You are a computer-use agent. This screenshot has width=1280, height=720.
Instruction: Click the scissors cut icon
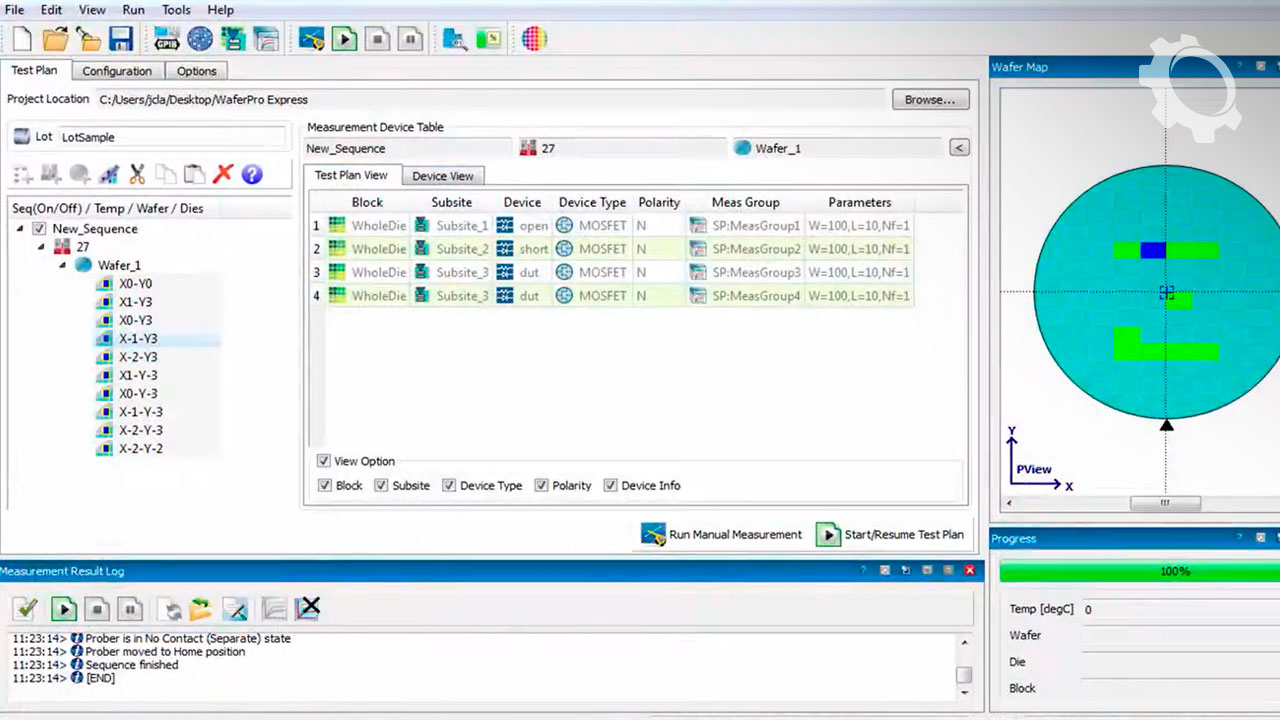coord(137,174)
